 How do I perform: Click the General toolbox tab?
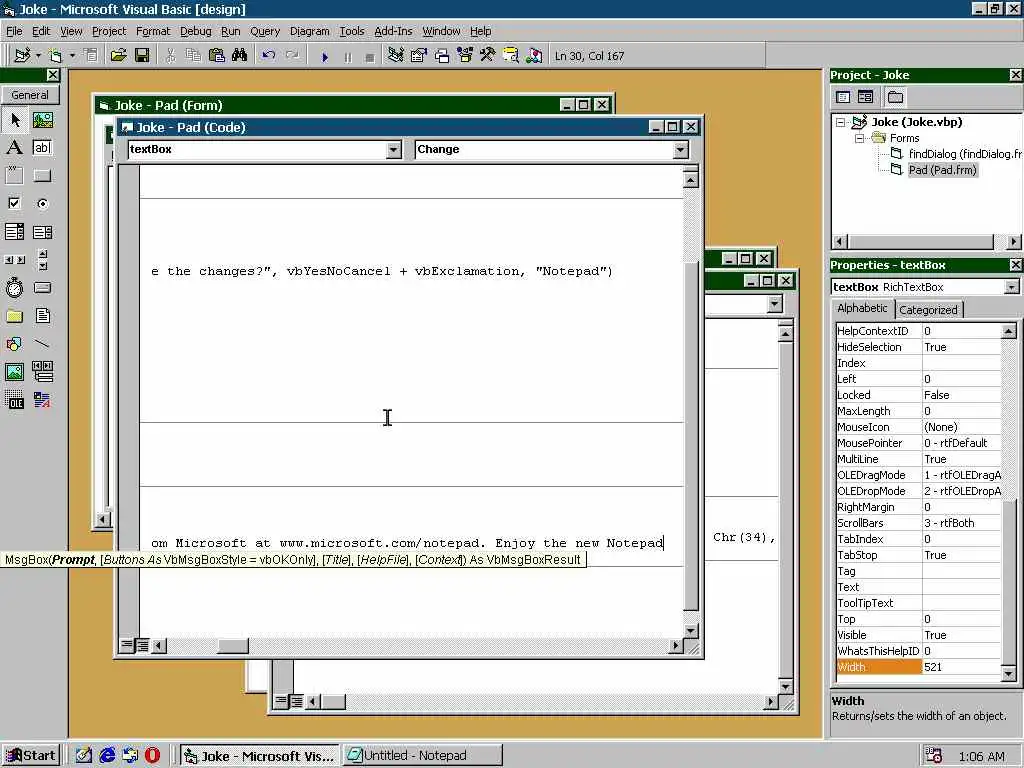(x=29, y=95)
